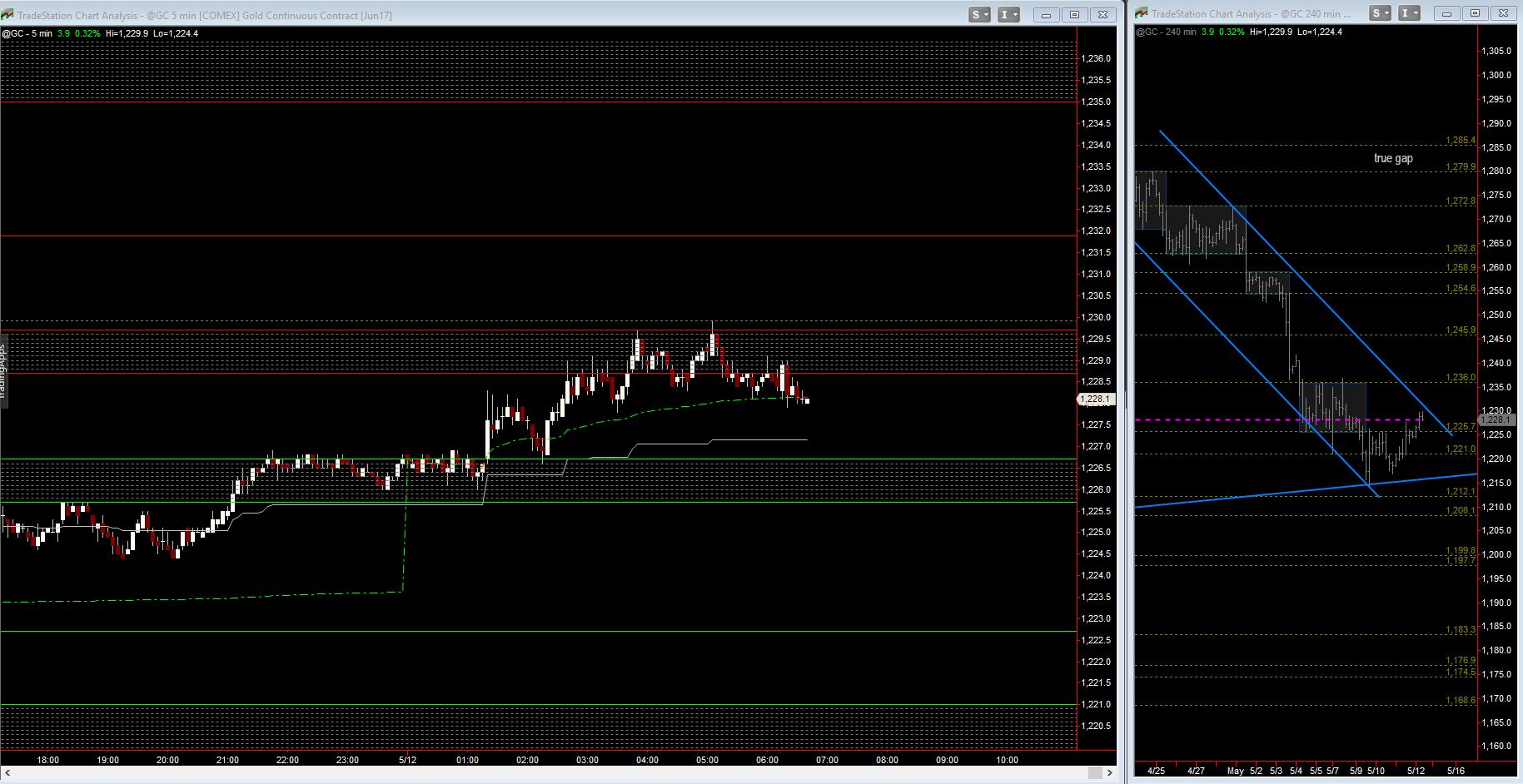Viewport: 1523px width, 784px height.
Task: Click the 4/25 date label on the 240 min axis
Action: [1156, 771]
